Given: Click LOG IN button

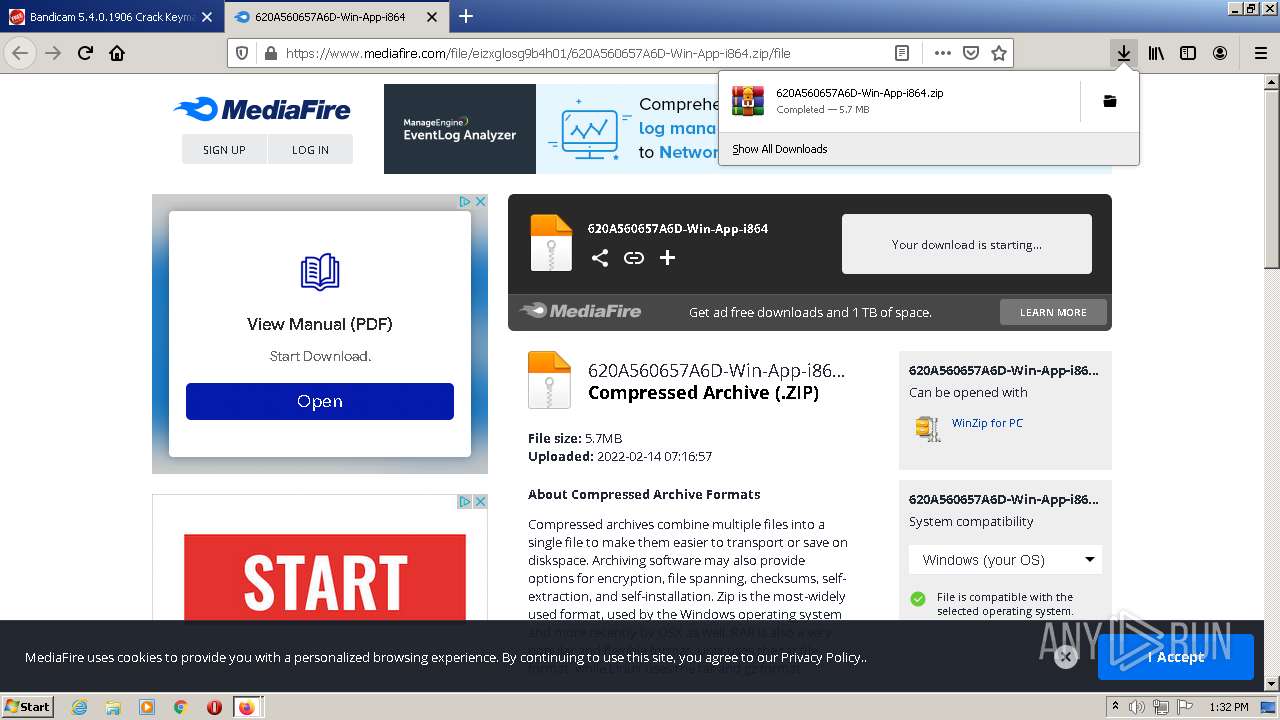Looking at the screenshot, I should click(310, 149).
